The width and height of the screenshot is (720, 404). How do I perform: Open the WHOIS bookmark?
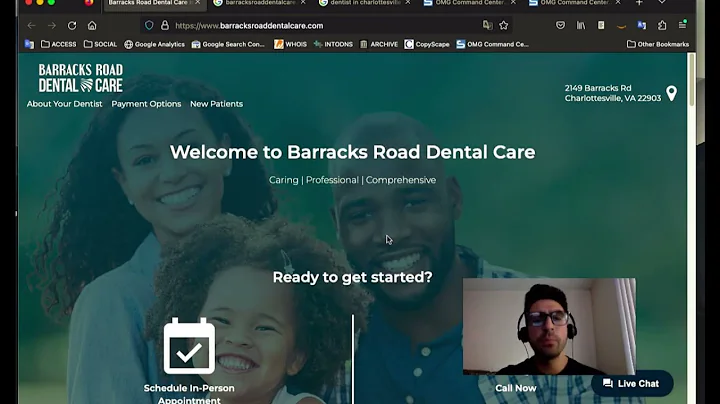click(290, 44)
